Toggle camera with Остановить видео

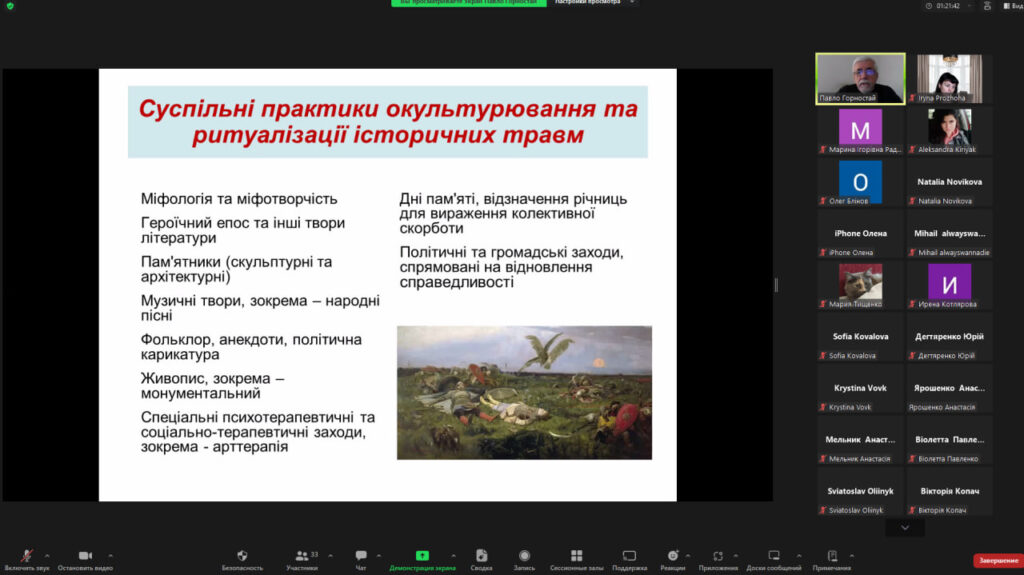[x=85, y=556]
